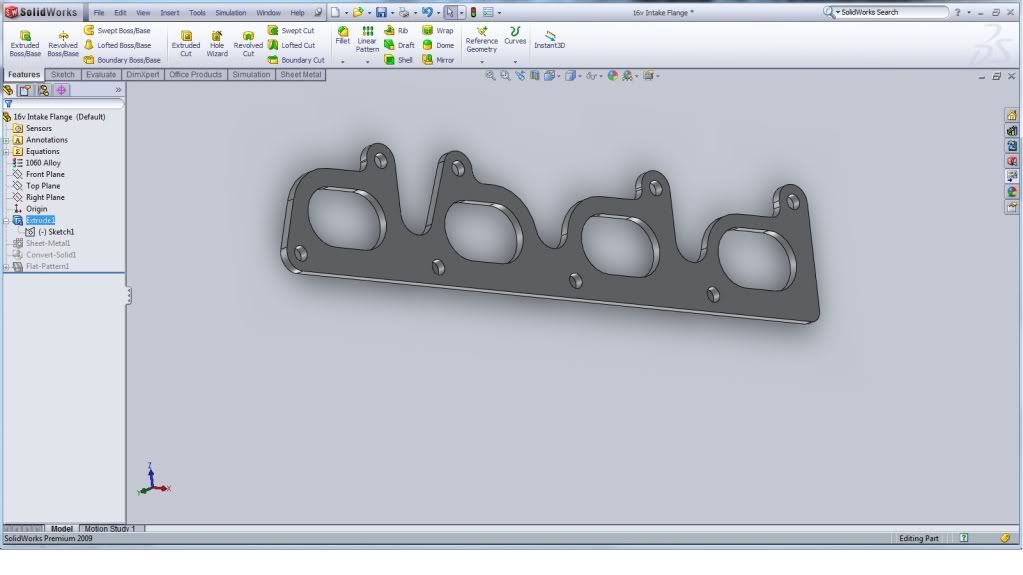
Task: Click the Zoom to Fit icon
Action: coord(490,76)
